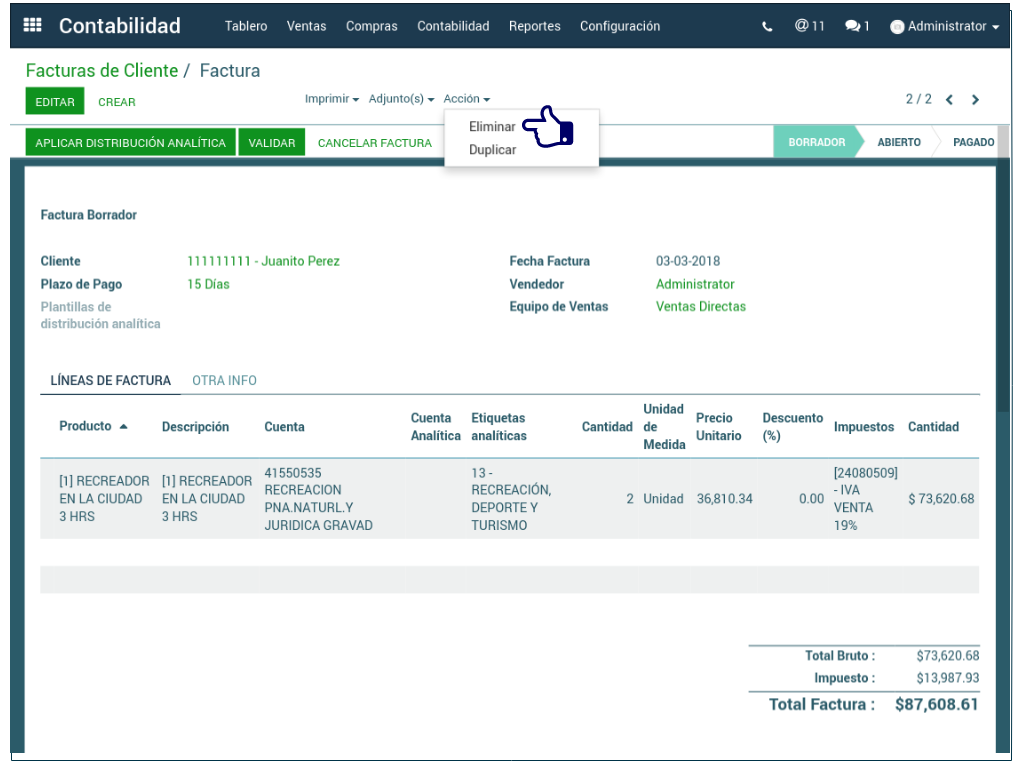
Task: Open the Imprimir dropdown
Action: (331, 99)
